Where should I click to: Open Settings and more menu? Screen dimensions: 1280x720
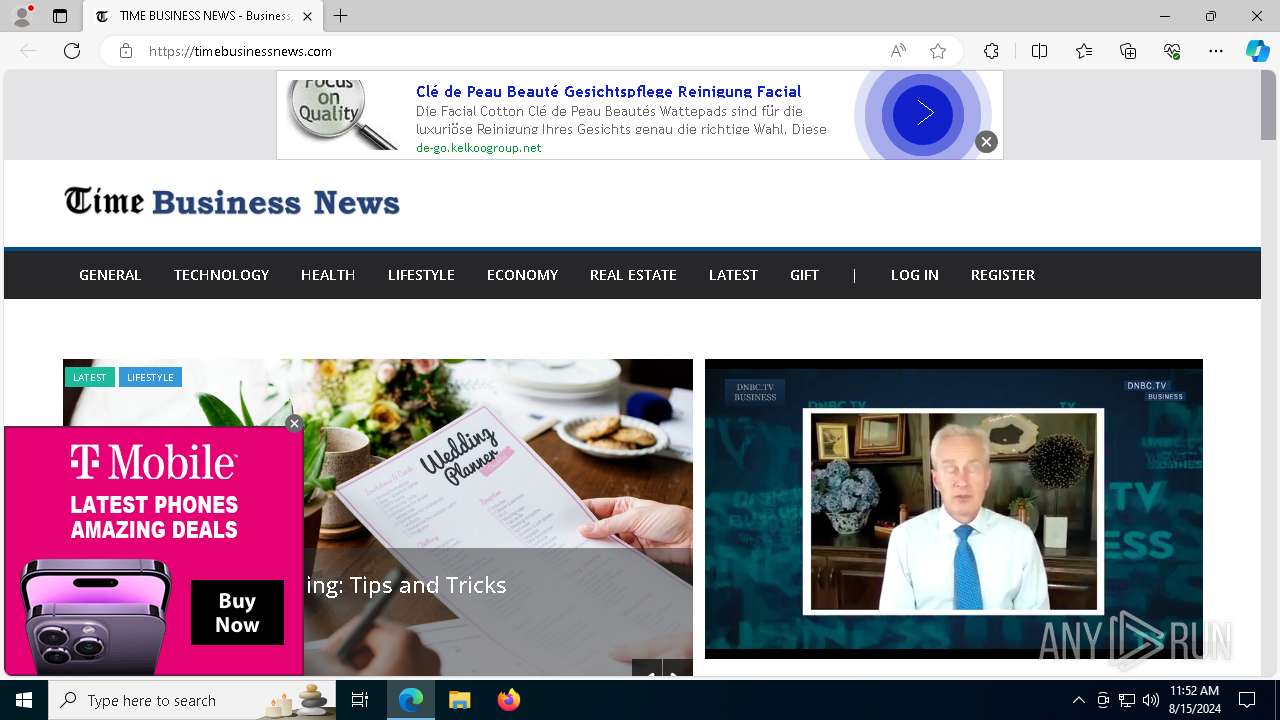point(1216,51)
